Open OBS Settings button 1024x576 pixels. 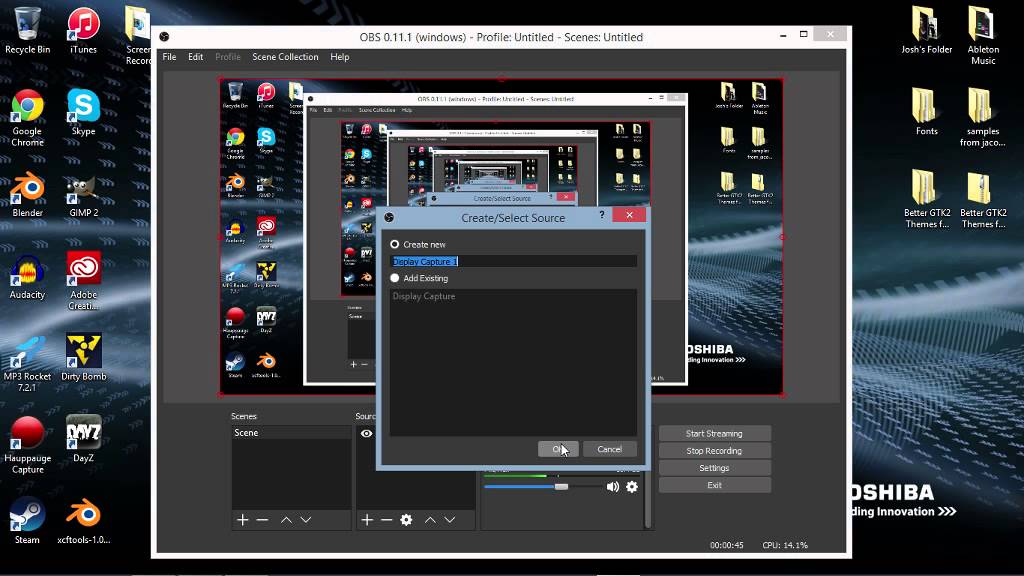click(x=714, y=468)
